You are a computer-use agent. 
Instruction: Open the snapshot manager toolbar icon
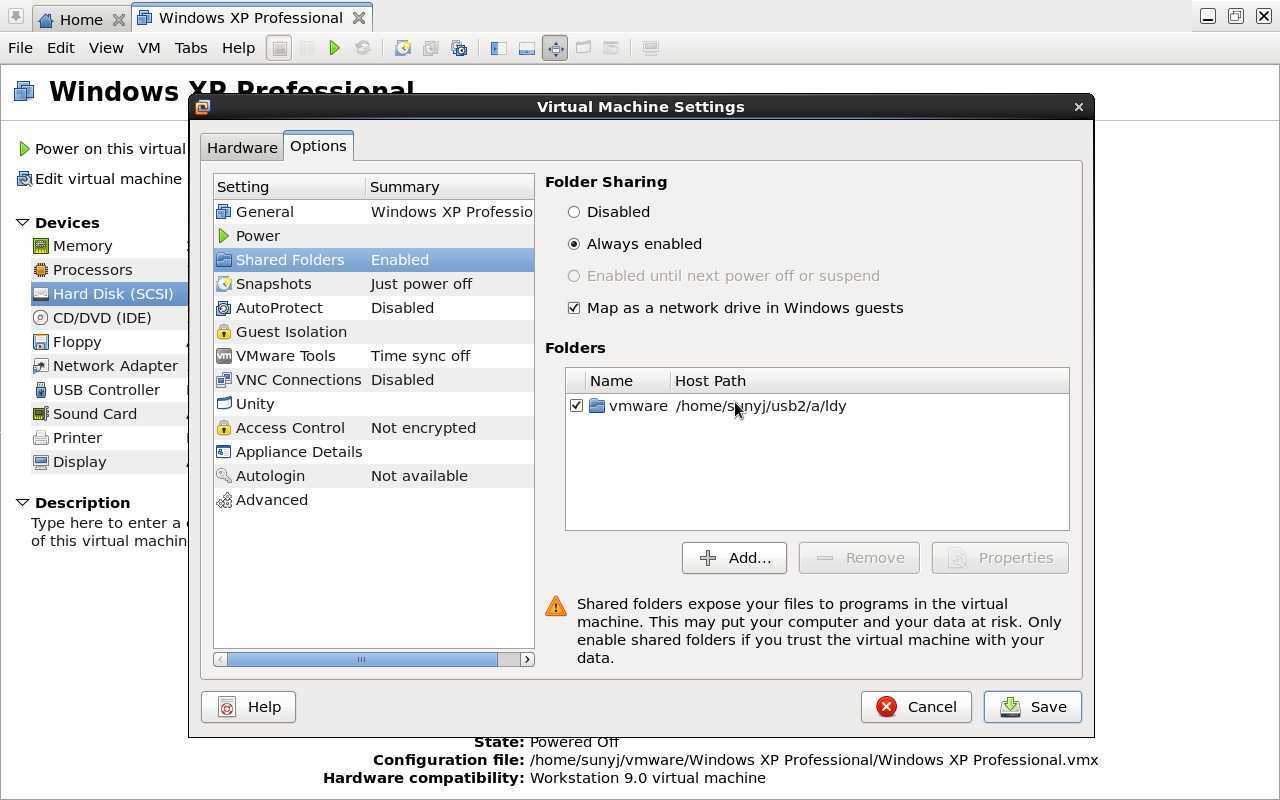tap(459, 48)
